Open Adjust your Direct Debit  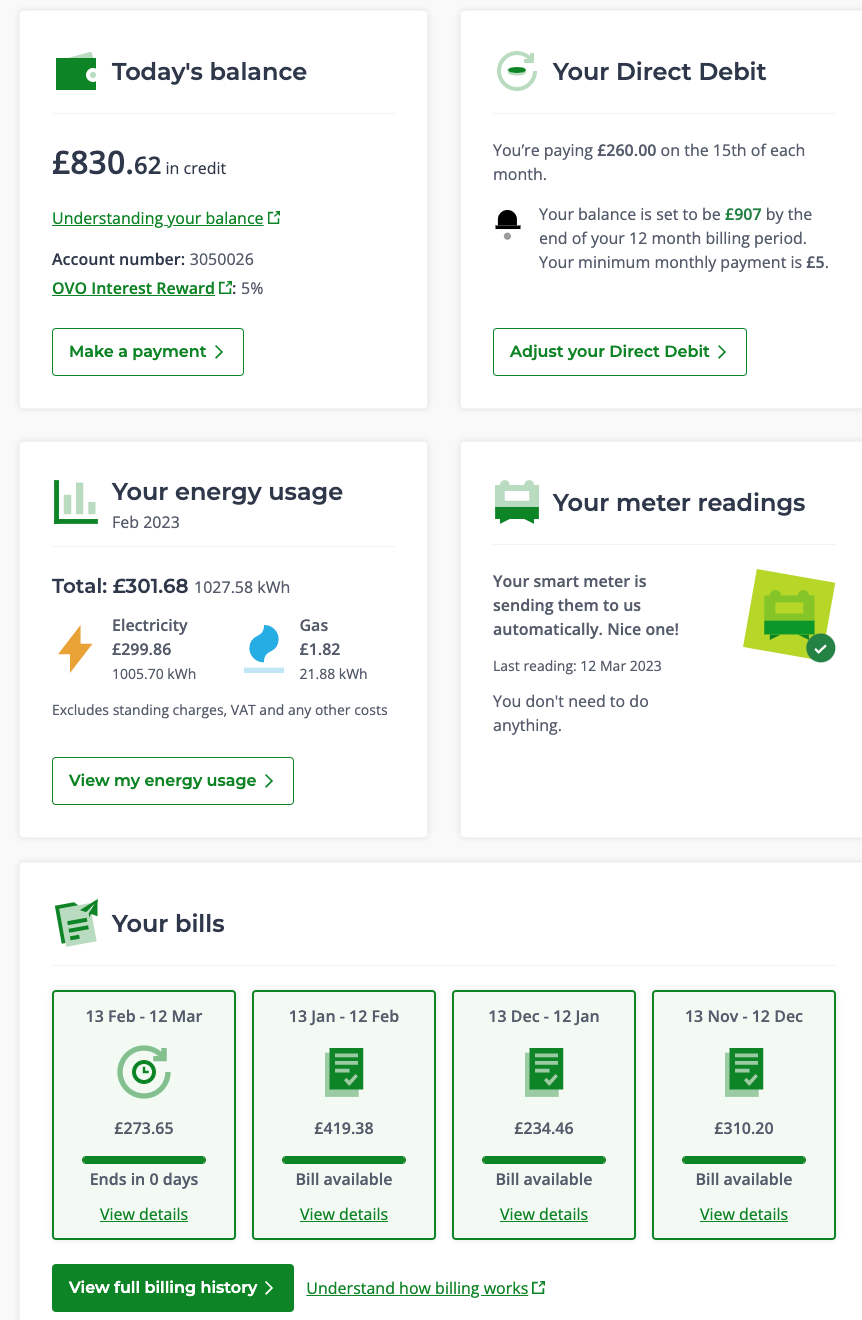click(620, 352)
